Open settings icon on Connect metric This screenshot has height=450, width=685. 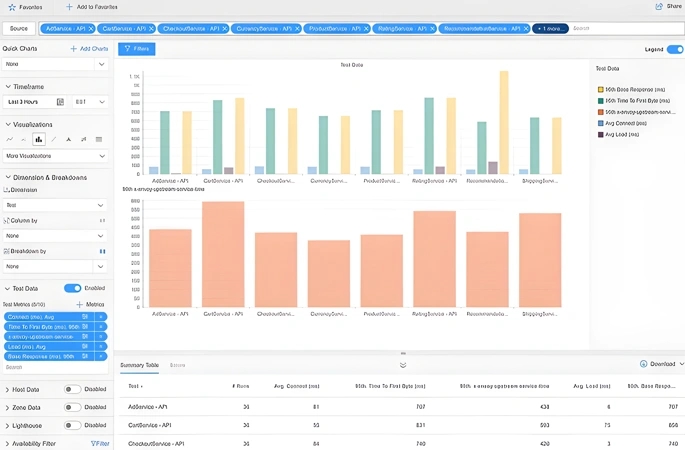pyautogui.click(x=85, y=317)
